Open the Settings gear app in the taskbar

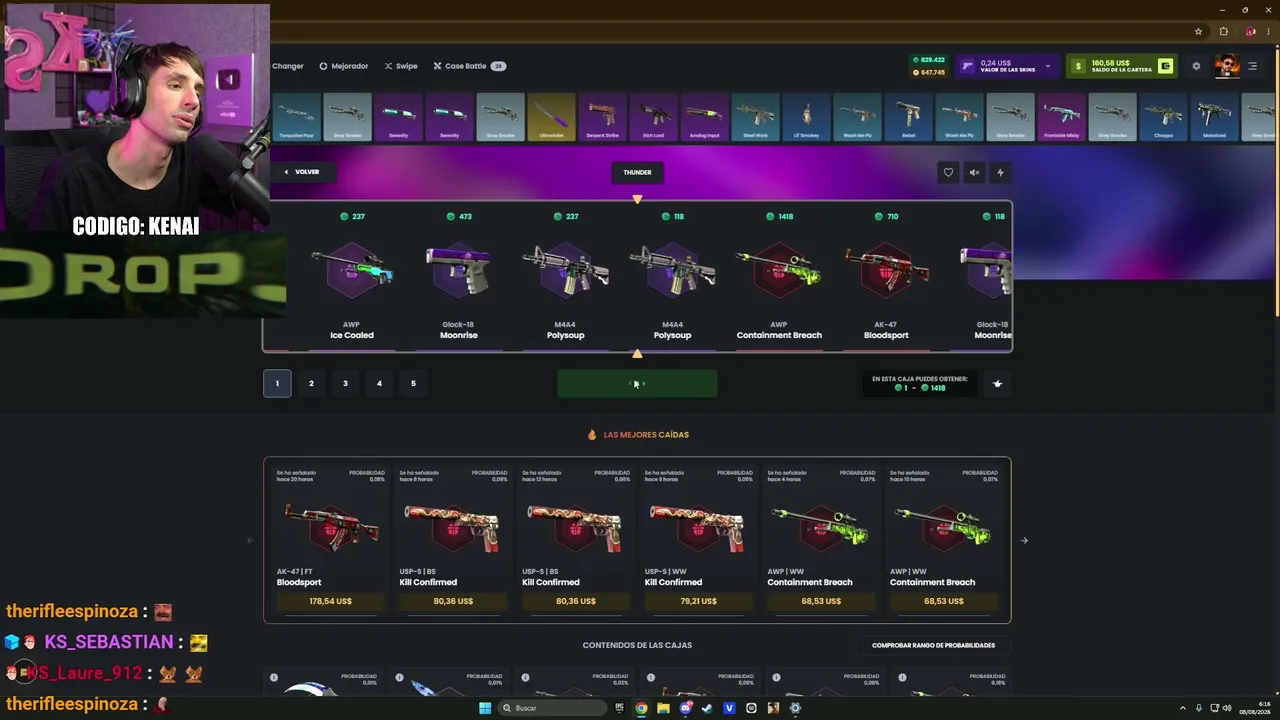pos(795,708)
